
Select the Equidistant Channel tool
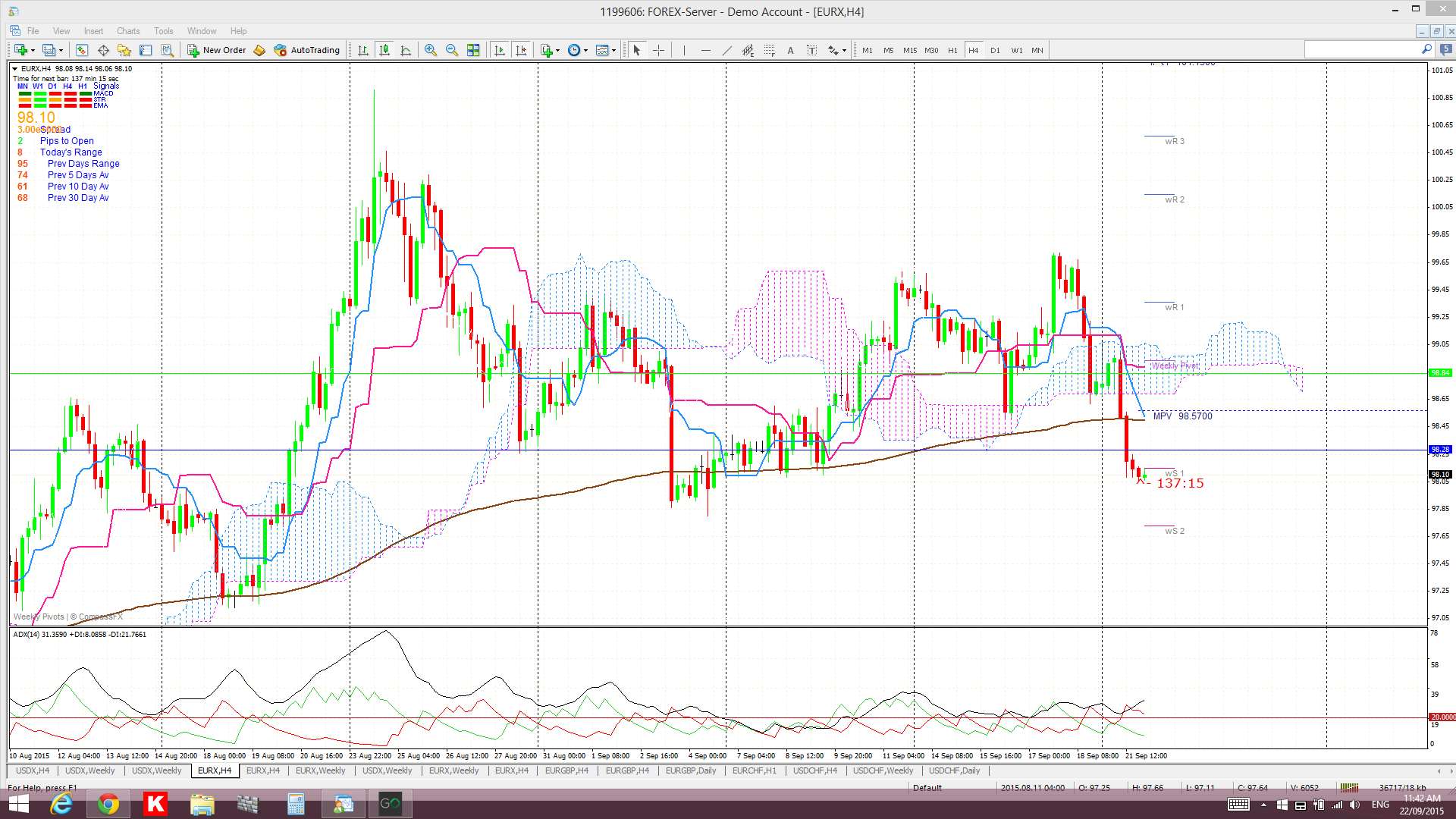[x=748, y=50]
